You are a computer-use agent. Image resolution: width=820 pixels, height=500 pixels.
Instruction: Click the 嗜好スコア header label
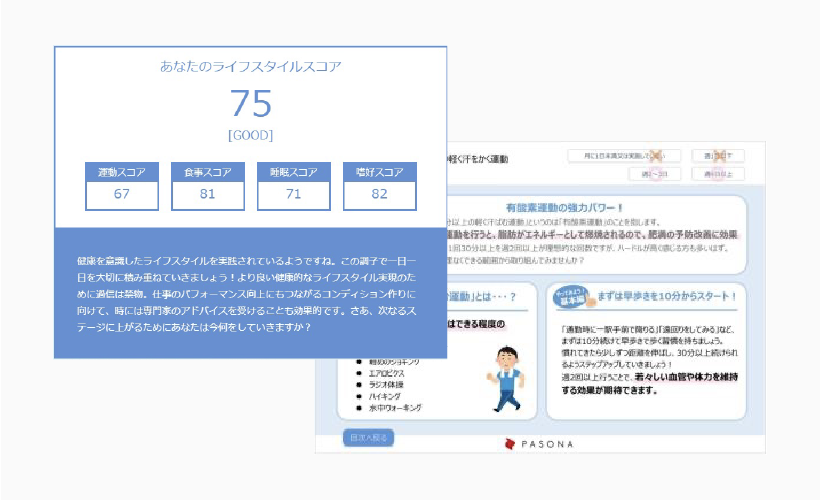[380, 172]
